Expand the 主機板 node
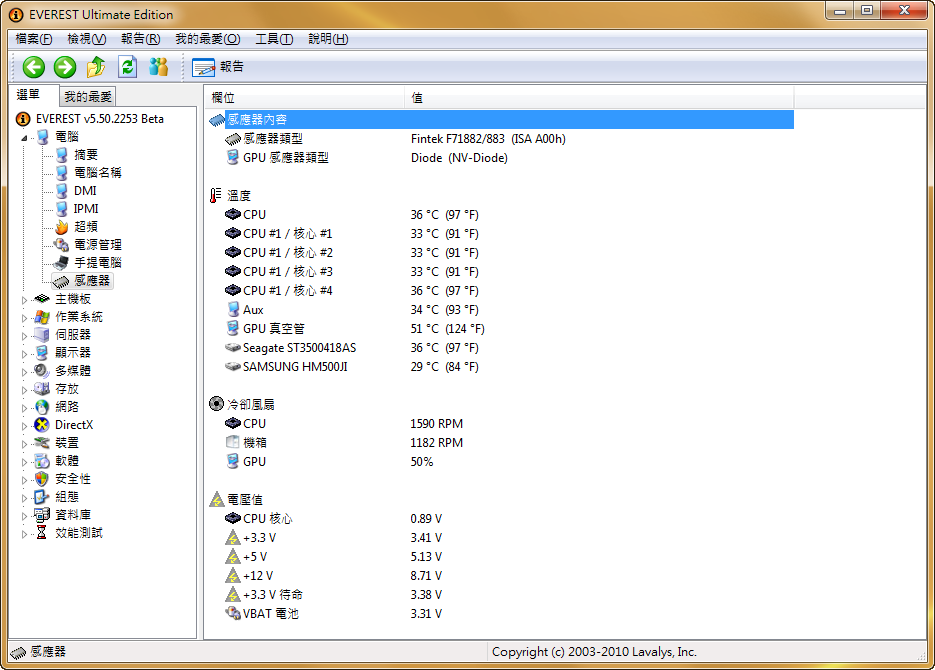The height and width of the screenshot is (670, 935). pyautogui.click(x=24, y=300)
